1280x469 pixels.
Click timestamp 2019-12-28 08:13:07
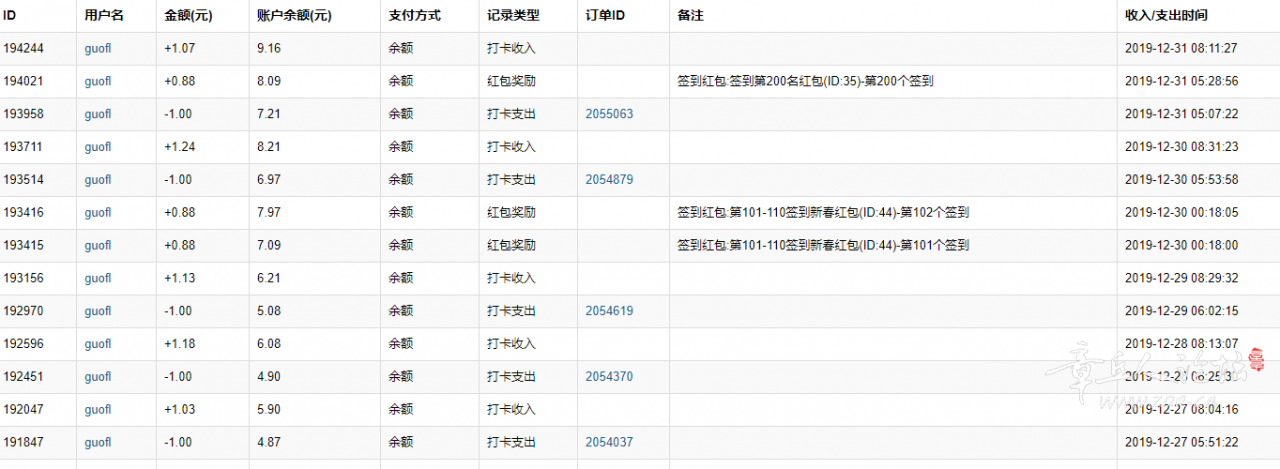(1181, 344)
